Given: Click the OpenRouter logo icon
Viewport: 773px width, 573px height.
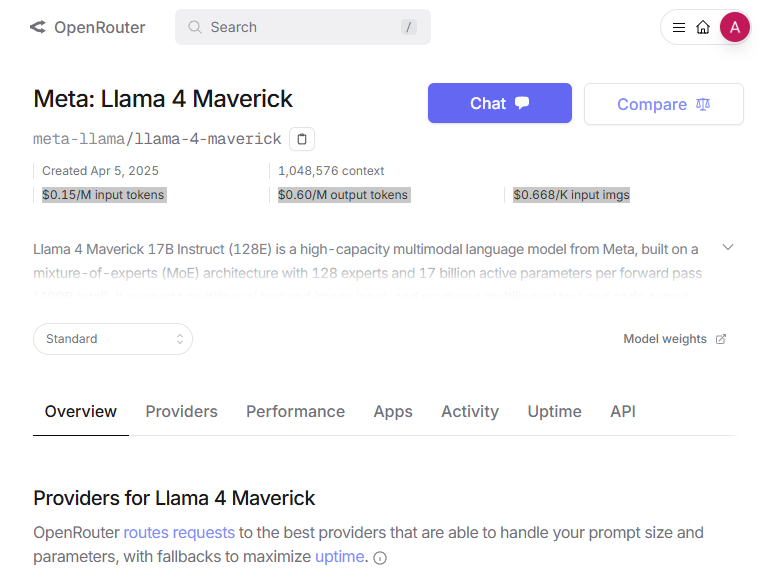Looking at the screenshot, I should pos(38,27).
